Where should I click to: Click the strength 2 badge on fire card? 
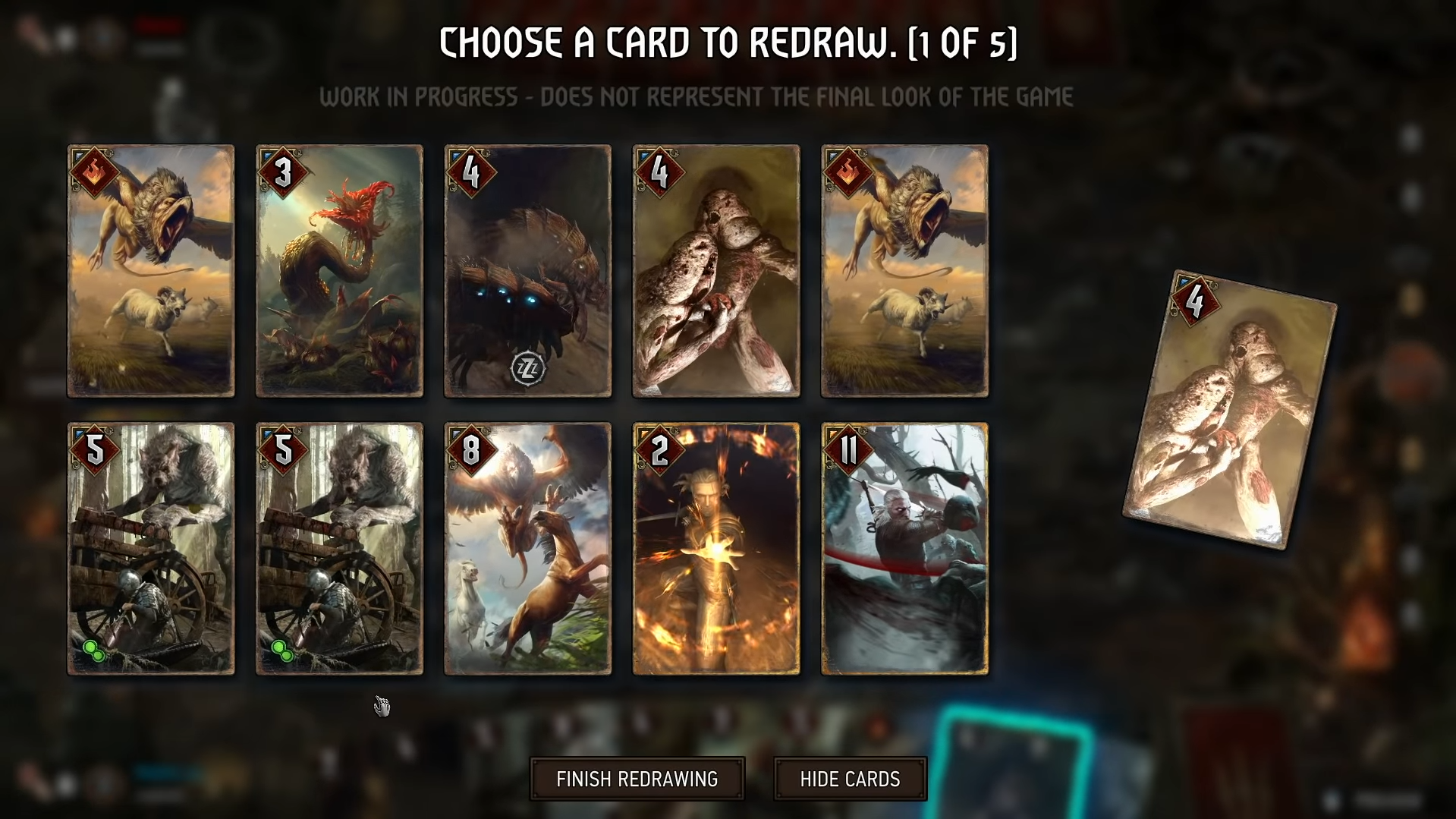click(659, 451)
